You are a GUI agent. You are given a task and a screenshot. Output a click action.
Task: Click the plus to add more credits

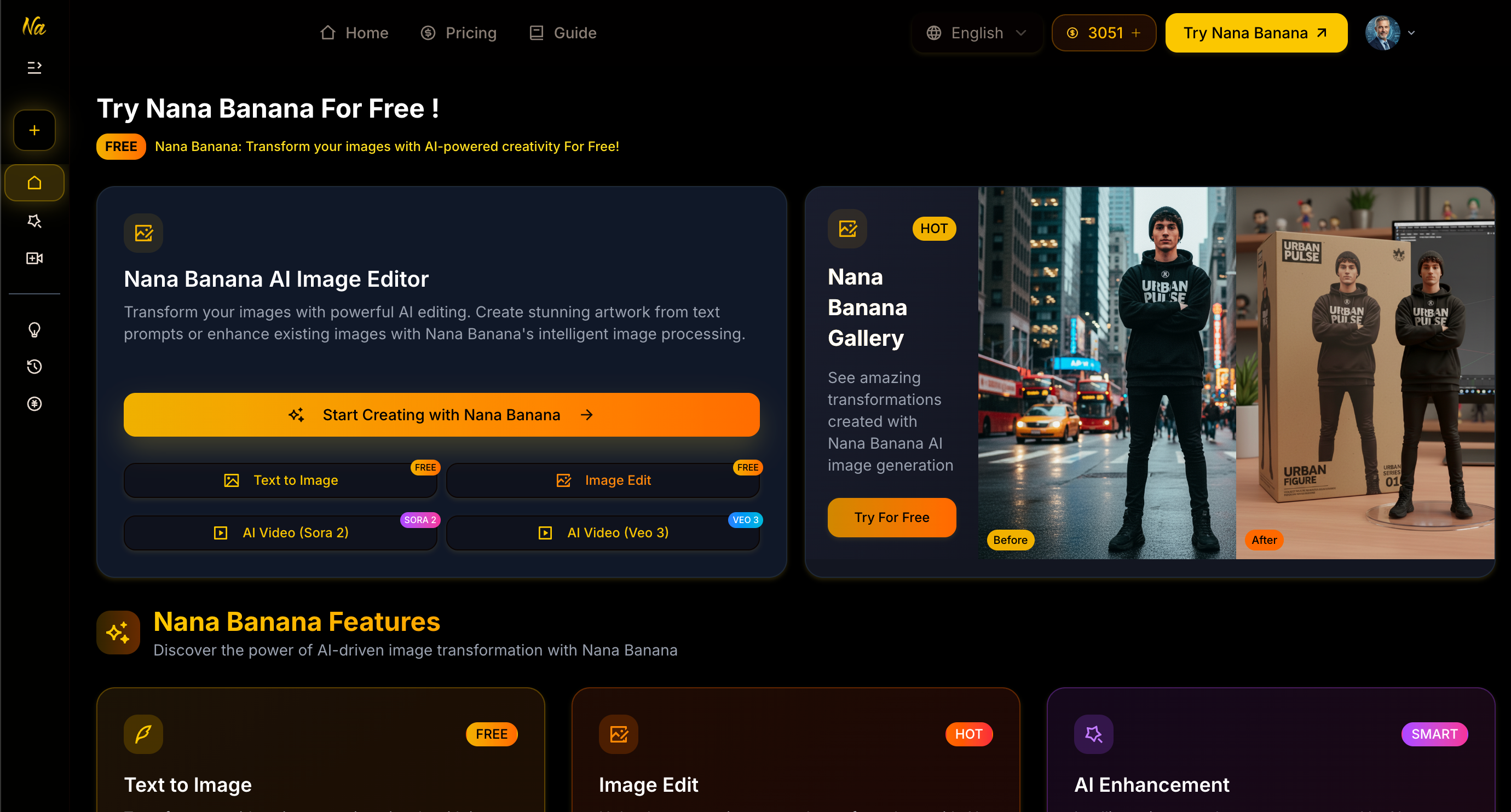(x=1138, y=33)
